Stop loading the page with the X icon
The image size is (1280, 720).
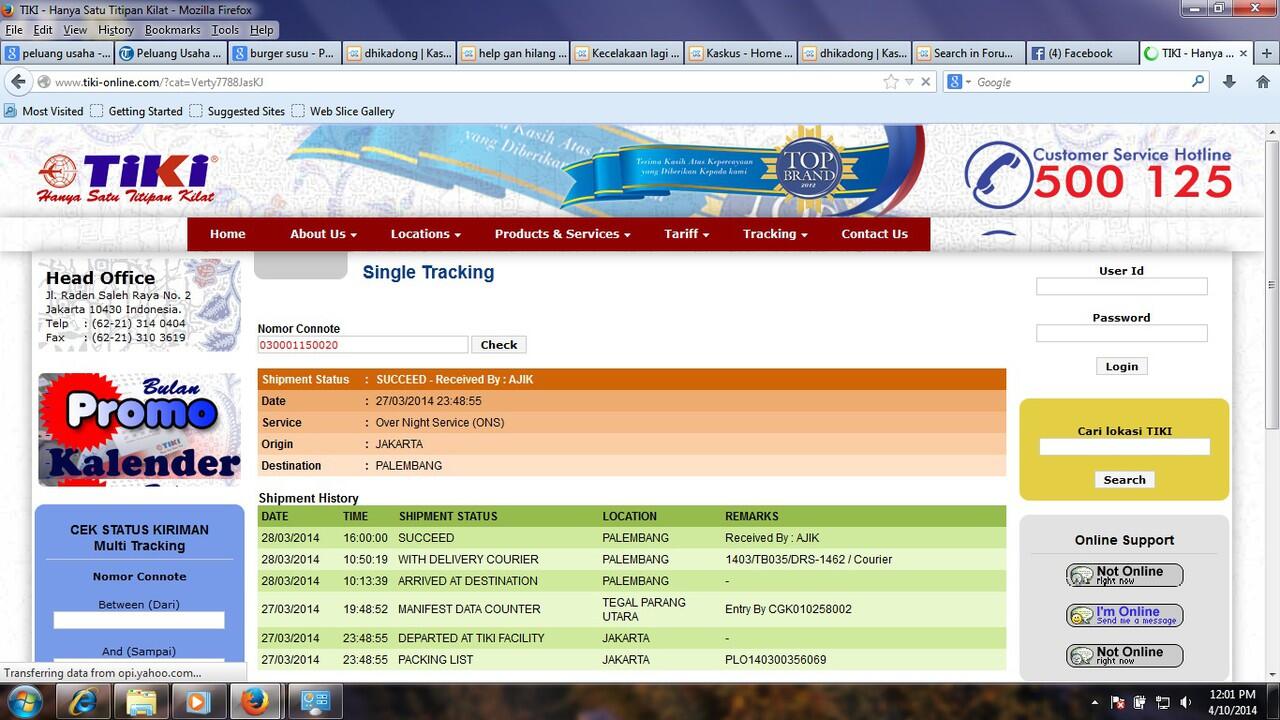click(x=925, y=82)
